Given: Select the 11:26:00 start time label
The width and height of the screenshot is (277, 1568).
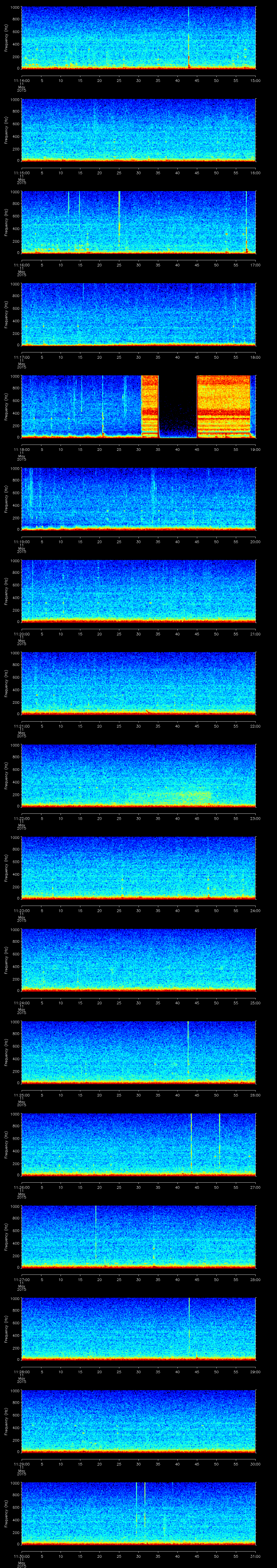Looking at the screenshot, I should (x=21, y=1187).
